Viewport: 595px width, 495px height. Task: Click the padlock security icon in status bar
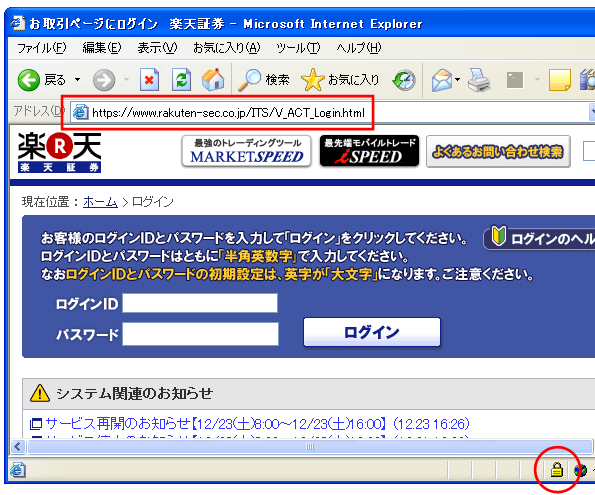coord(557,470)
